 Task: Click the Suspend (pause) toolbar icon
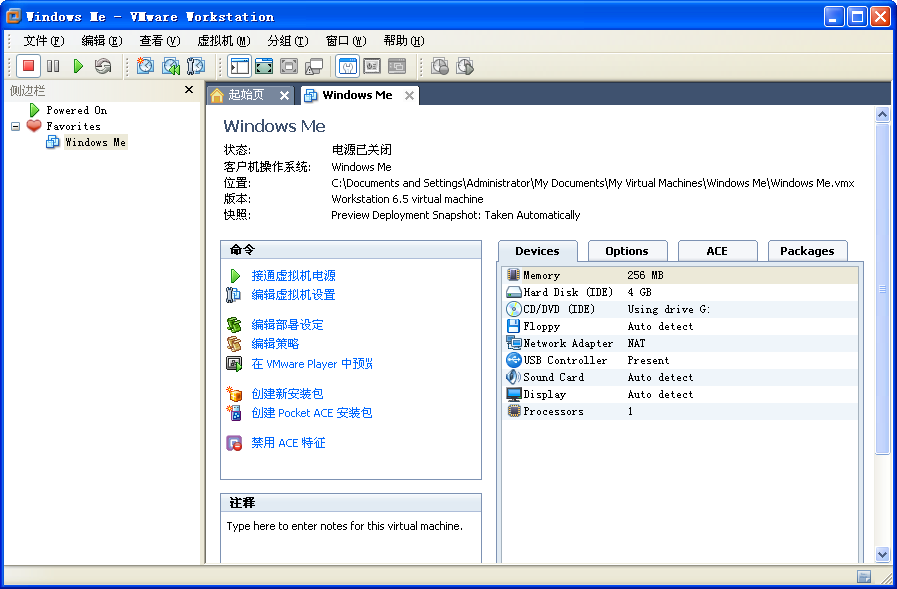pyautogui.click(x=53, y=66)
